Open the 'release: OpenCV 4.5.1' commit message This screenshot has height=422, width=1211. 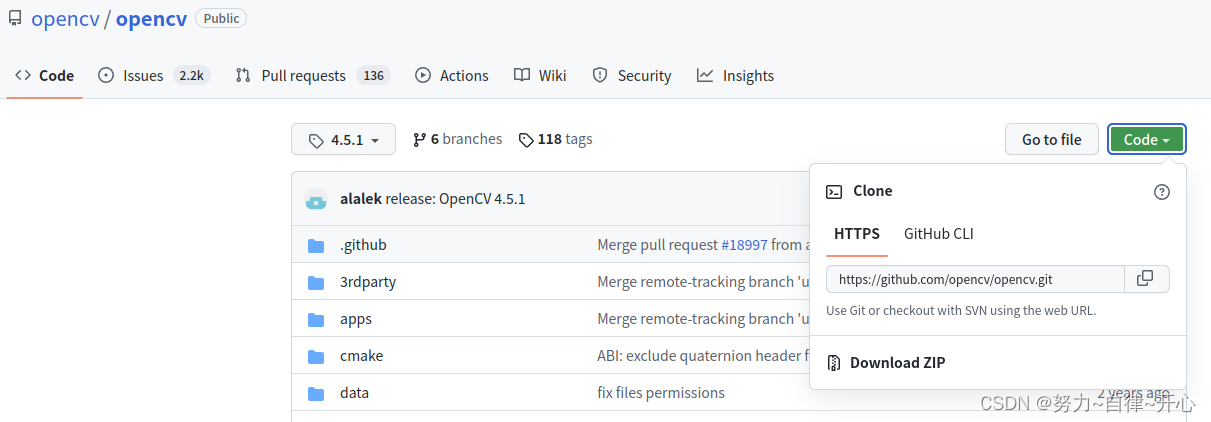click(x=455, y=198)
